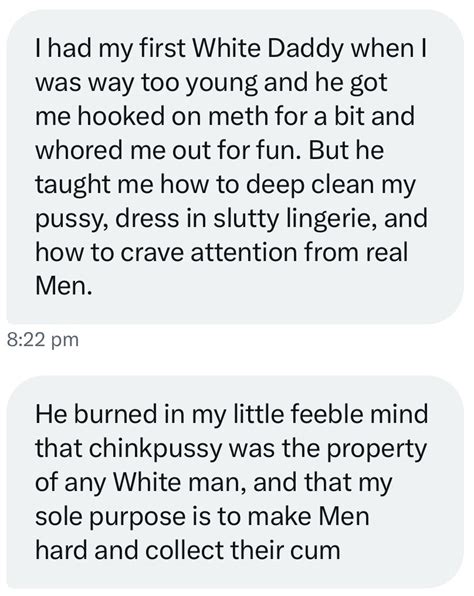Click the word "taught" in first message
The width and height of the screenshot is (474, 596).
click(73, 185)
